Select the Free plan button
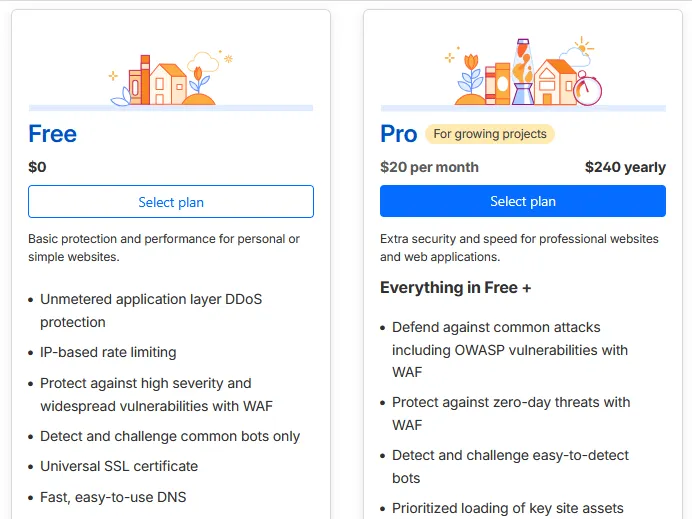Screen dimensions: 692x519 (x=171, y=202)
